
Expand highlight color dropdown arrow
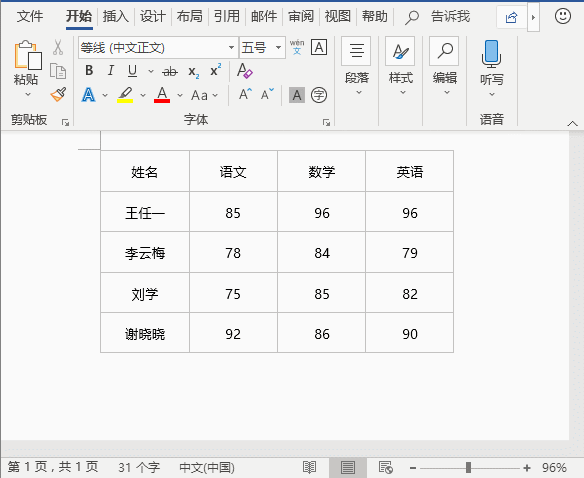point(143,95)
